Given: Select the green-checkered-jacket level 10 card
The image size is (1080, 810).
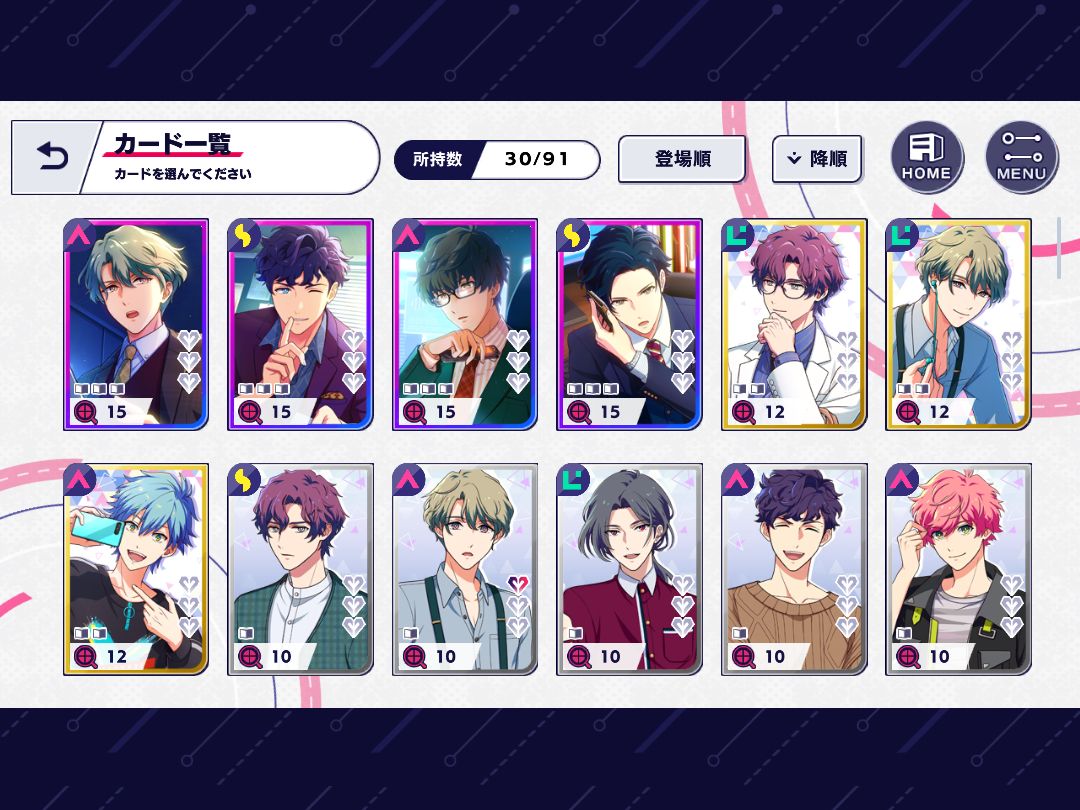Looking at the screenshot, I should click(x=300, y=569).
